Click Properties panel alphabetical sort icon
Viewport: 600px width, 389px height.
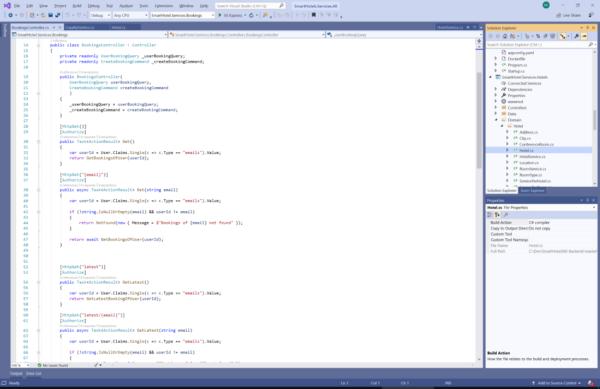(497, 215)
